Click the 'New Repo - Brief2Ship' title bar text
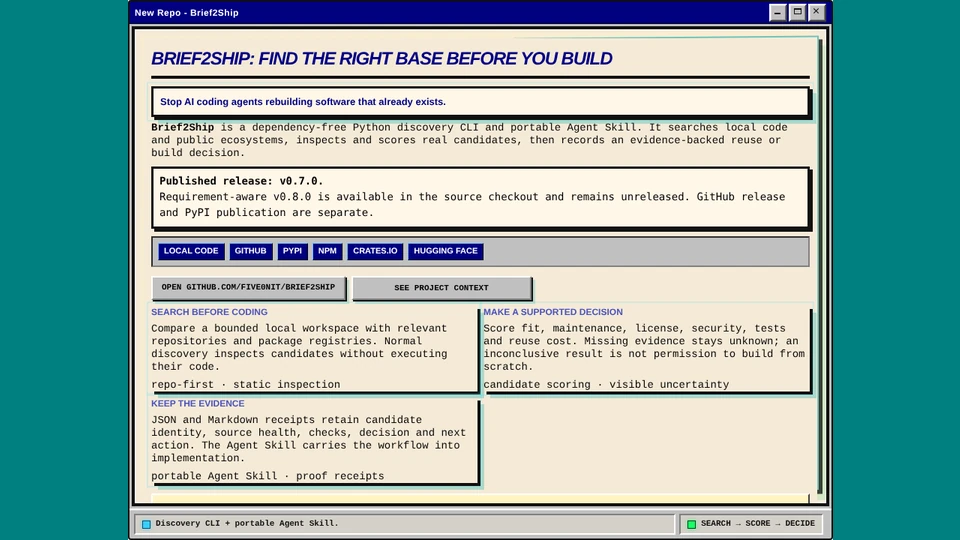Viewport: 960px width, 540px height. [187, 13]
